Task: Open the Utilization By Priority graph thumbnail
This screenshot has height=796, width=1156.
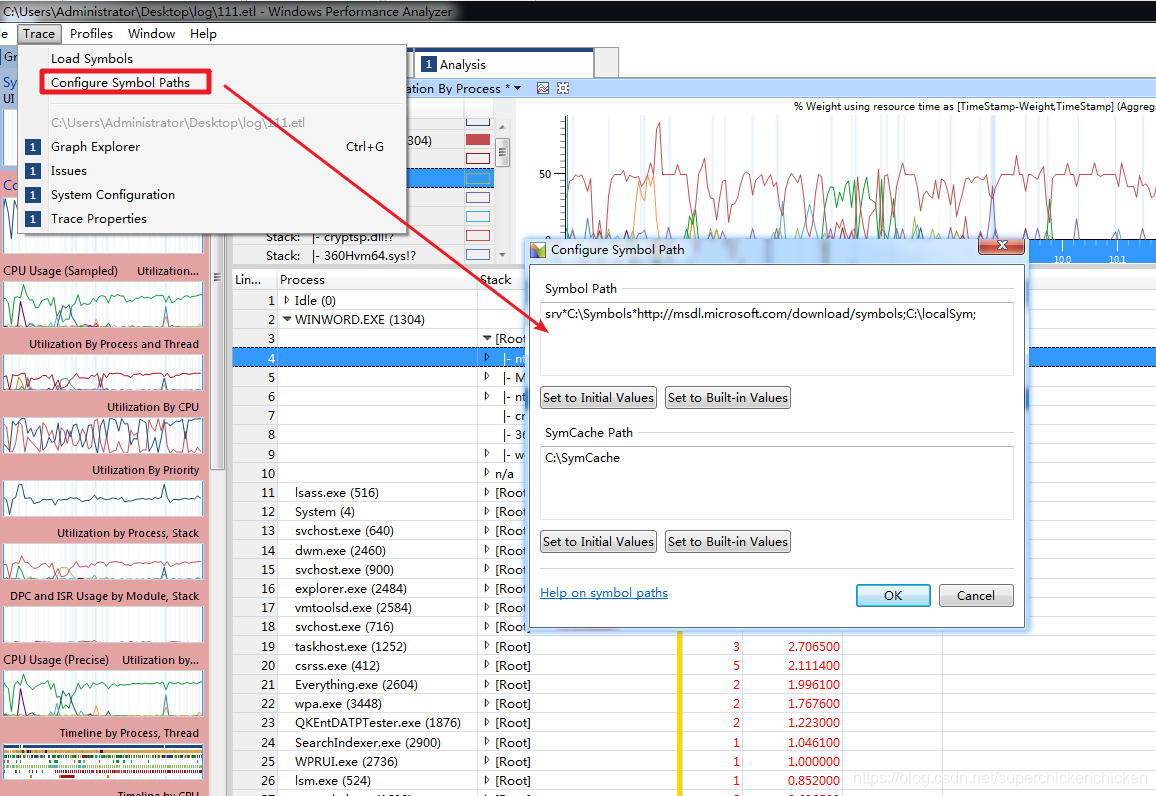Action: [x=103, y=498]
